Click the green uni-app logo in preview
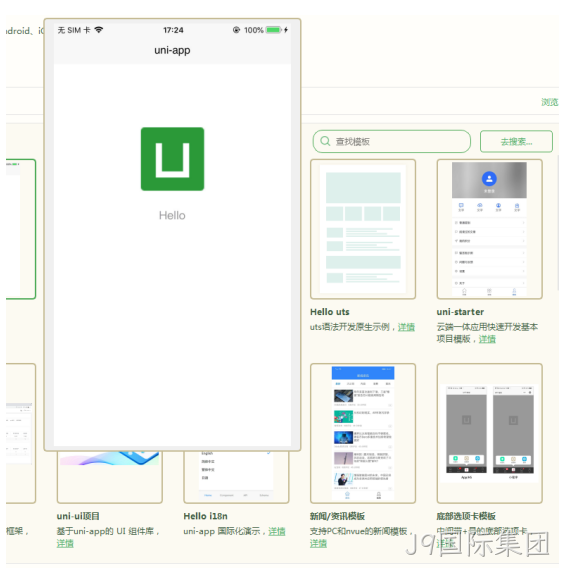 (172, 159)
